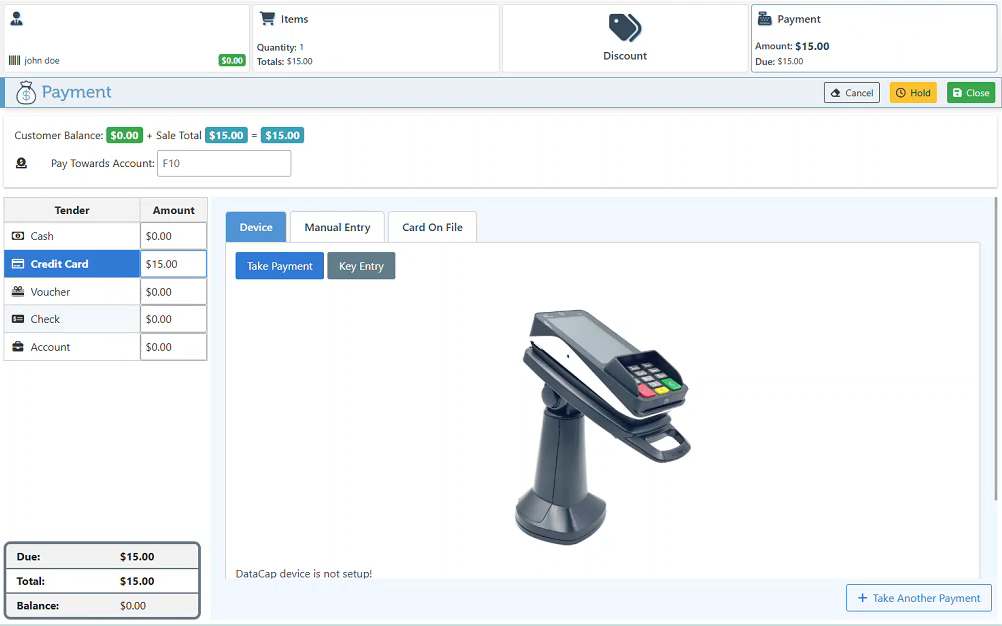
Task: Click the Balance $0.00 summary row
Action: tap(102, 606)
